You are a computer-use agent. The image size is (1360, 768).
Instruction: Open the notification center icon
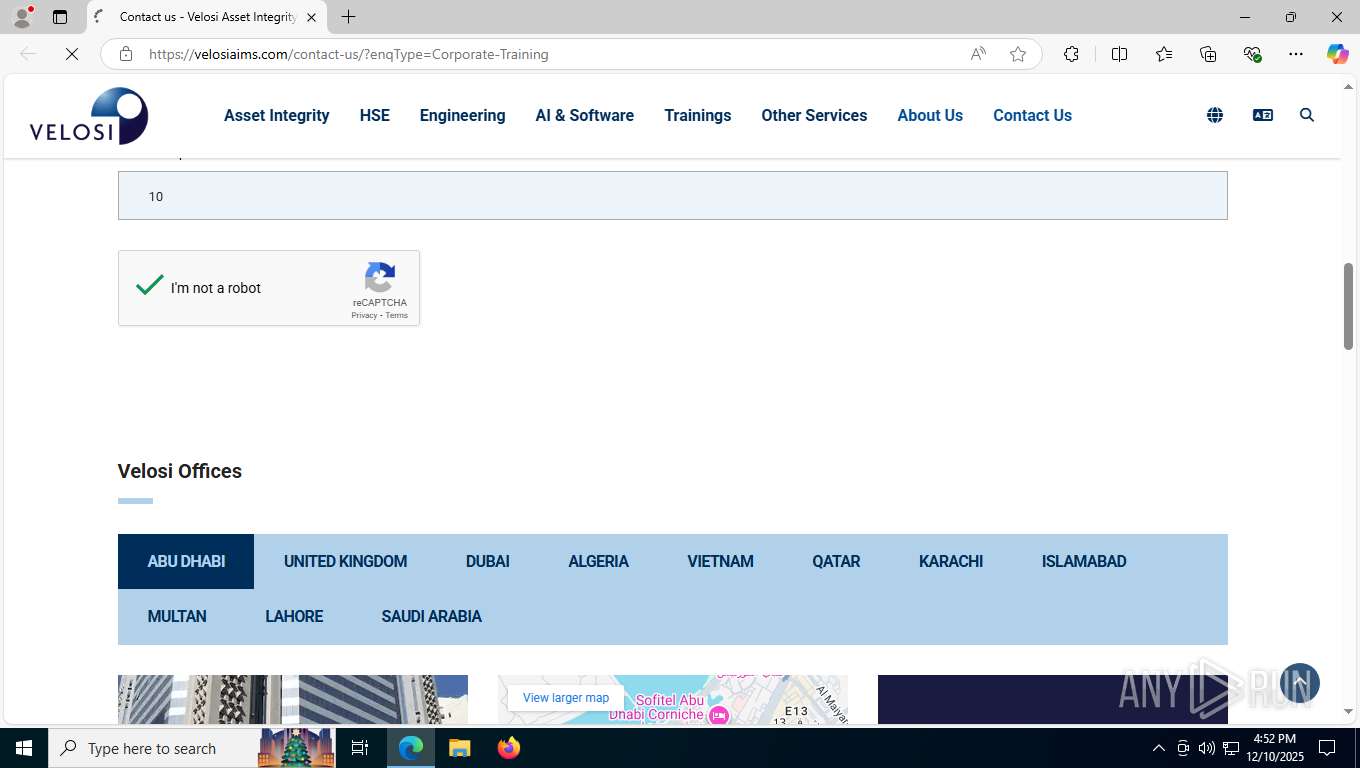click(x=1327, y=748)
